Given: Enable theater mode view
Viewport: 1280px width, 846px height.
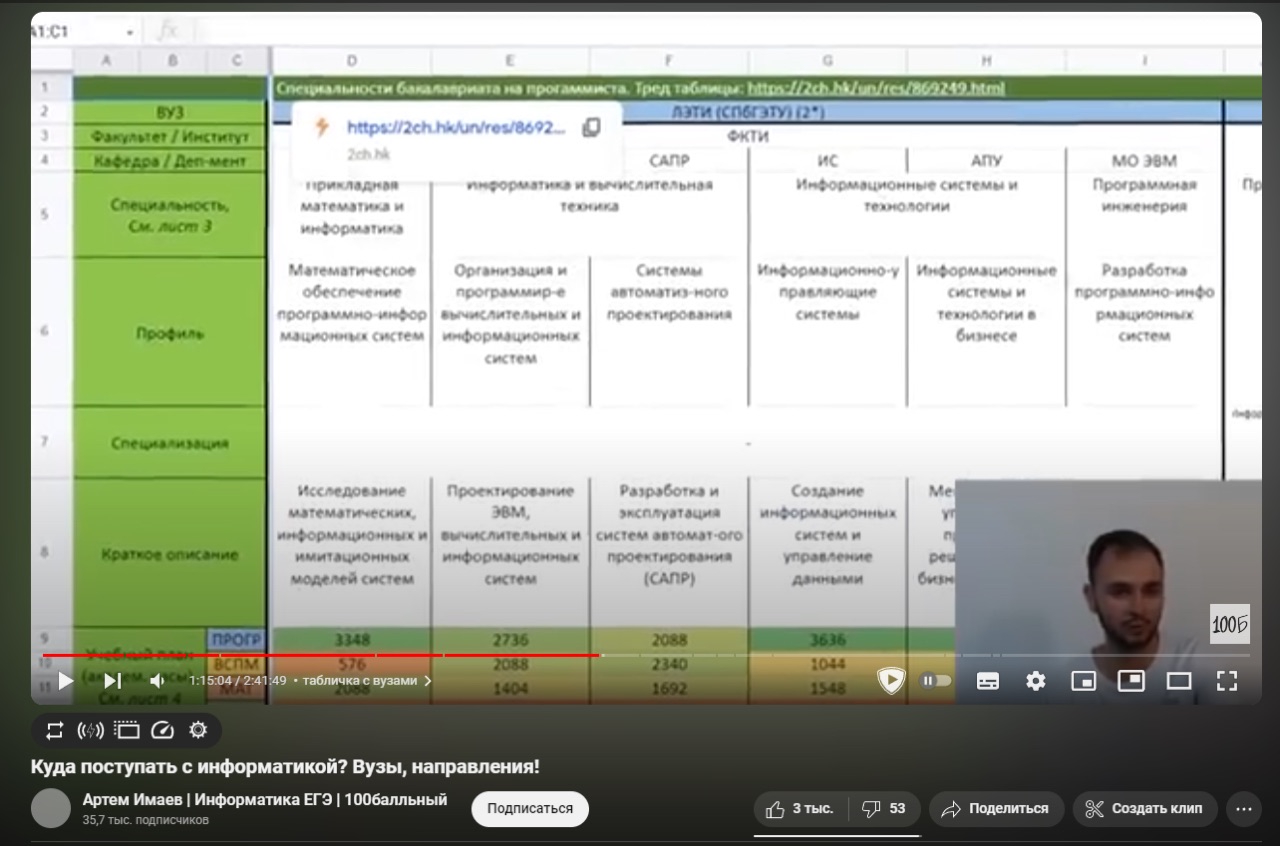Looking at the screenshot, I should click(1179, 681).
